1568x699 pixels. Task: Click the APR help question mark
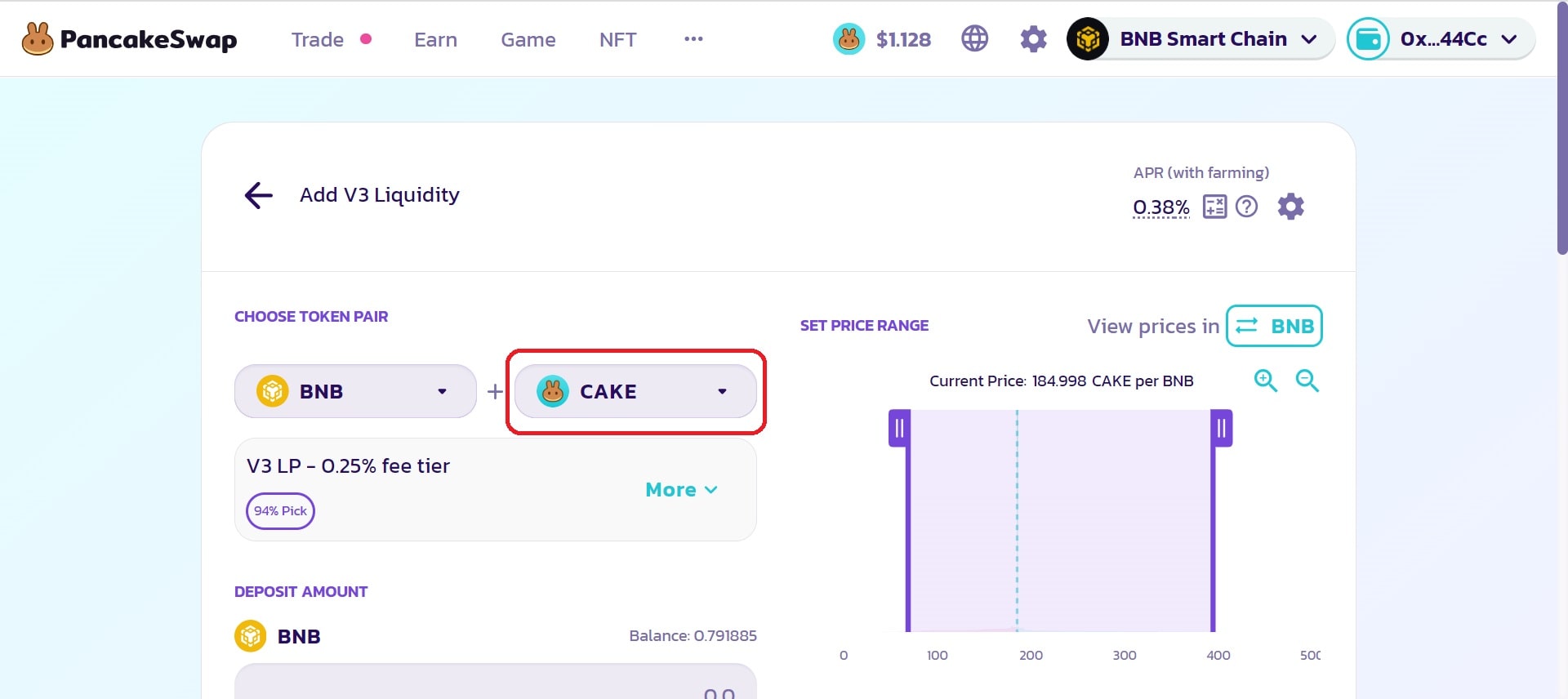1246,207
